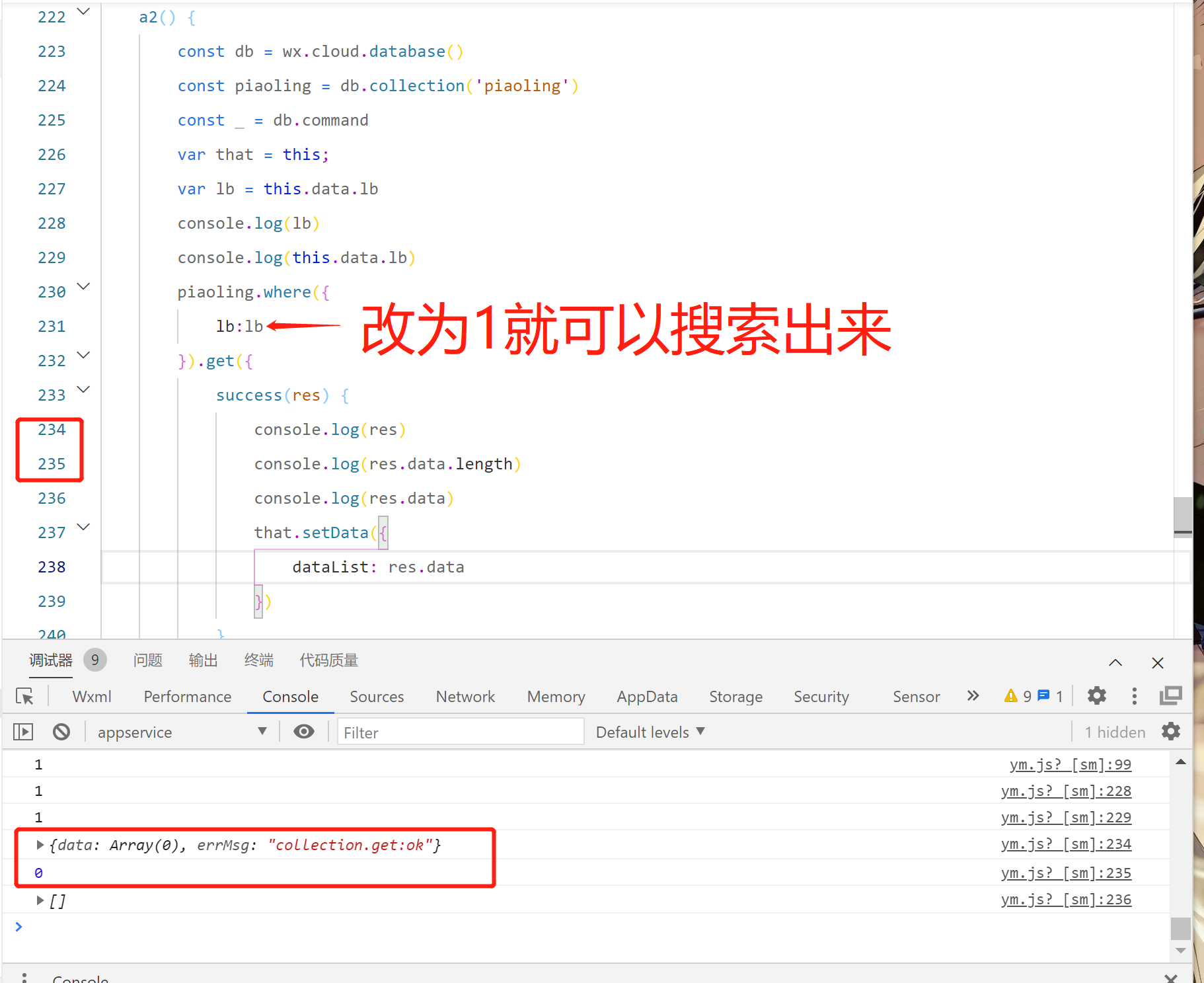Viewport: 1204px width, 983px height.
Task: Open console settings gear beside hidden count
Action: [1171, 731]
